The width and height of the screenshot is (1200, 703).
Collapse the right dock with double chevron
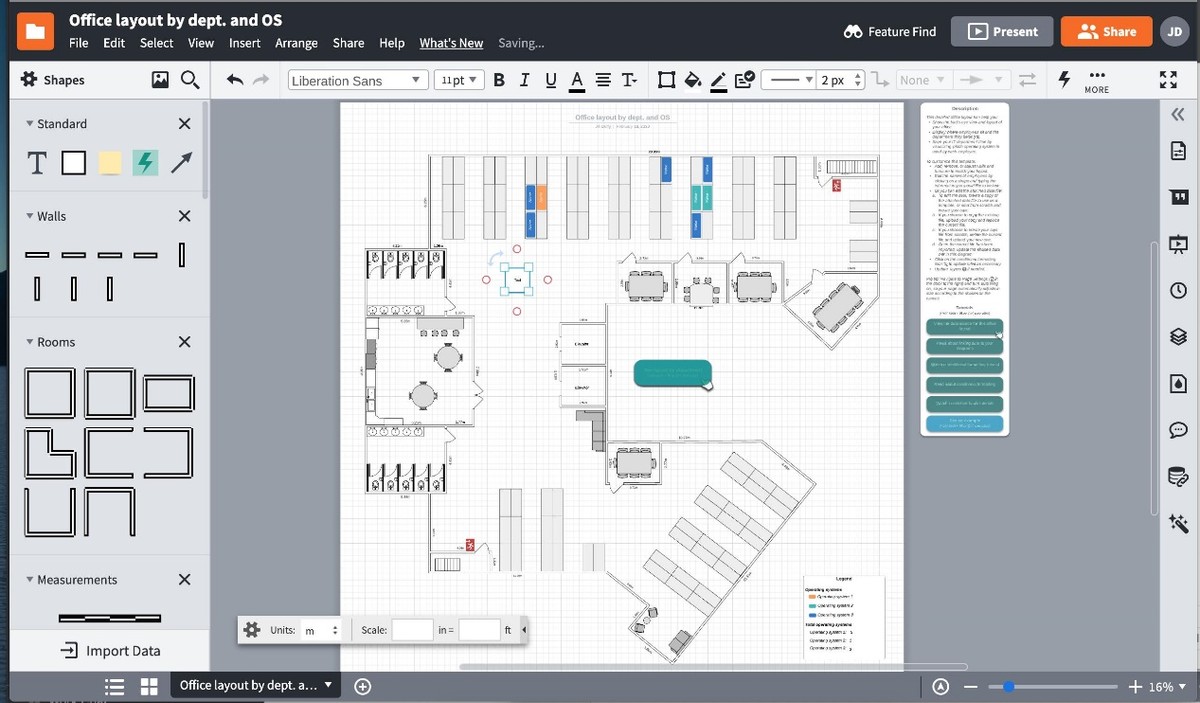pos(1177,113)
